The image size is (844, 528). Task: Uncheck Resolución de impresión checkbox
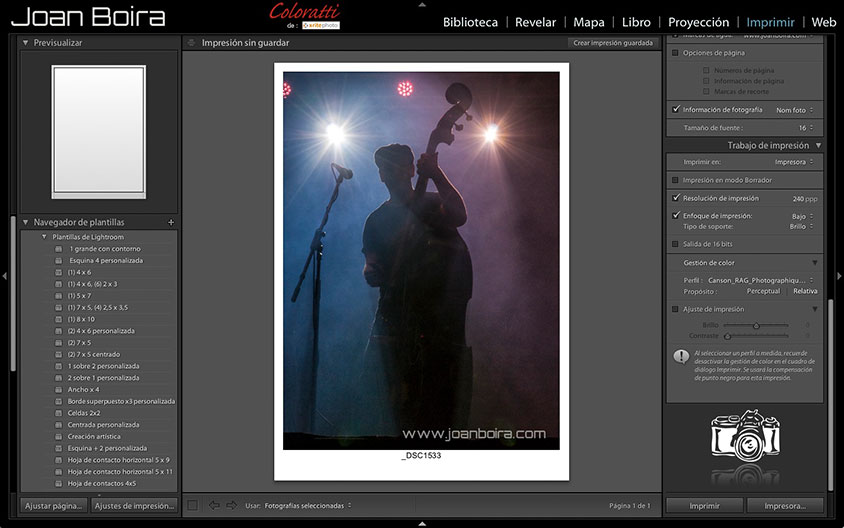click(x=676, y=198)
